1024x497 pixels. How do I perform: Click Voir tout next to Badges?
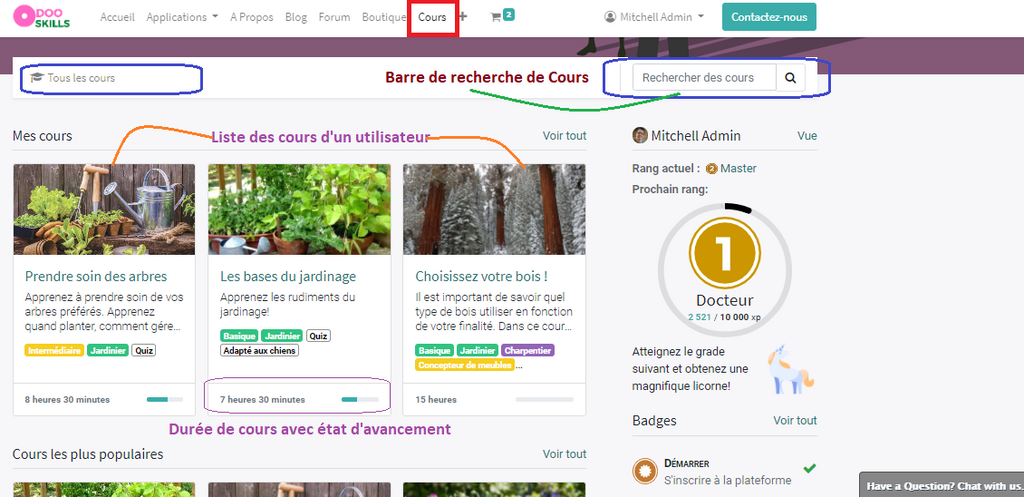pyautogui.click(x=794, y=421)
